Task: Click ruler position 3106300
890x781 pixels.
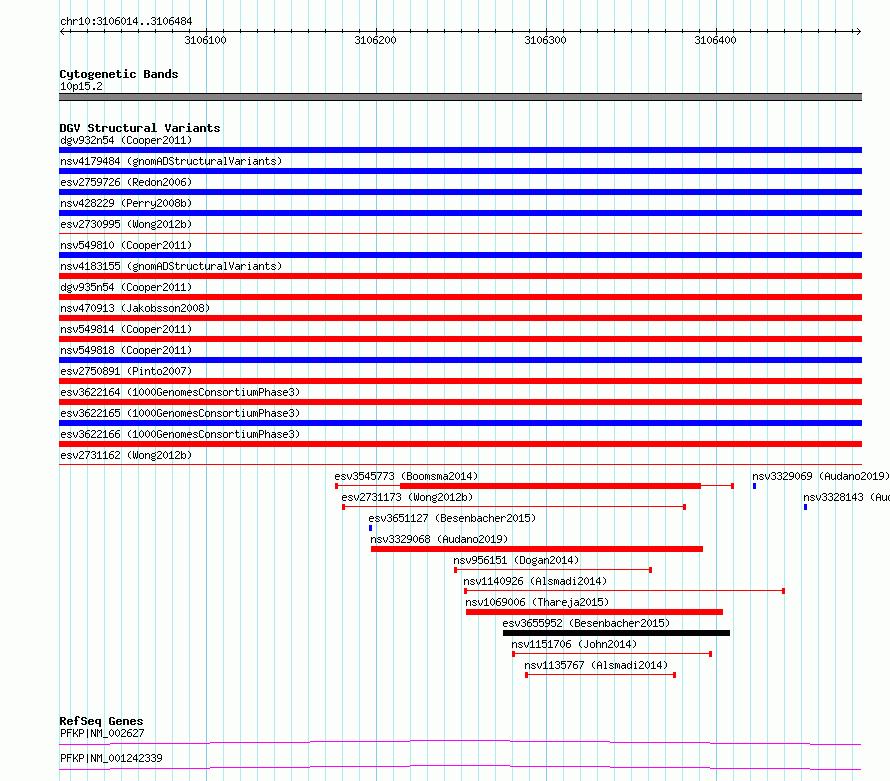Action: point(545,40)
